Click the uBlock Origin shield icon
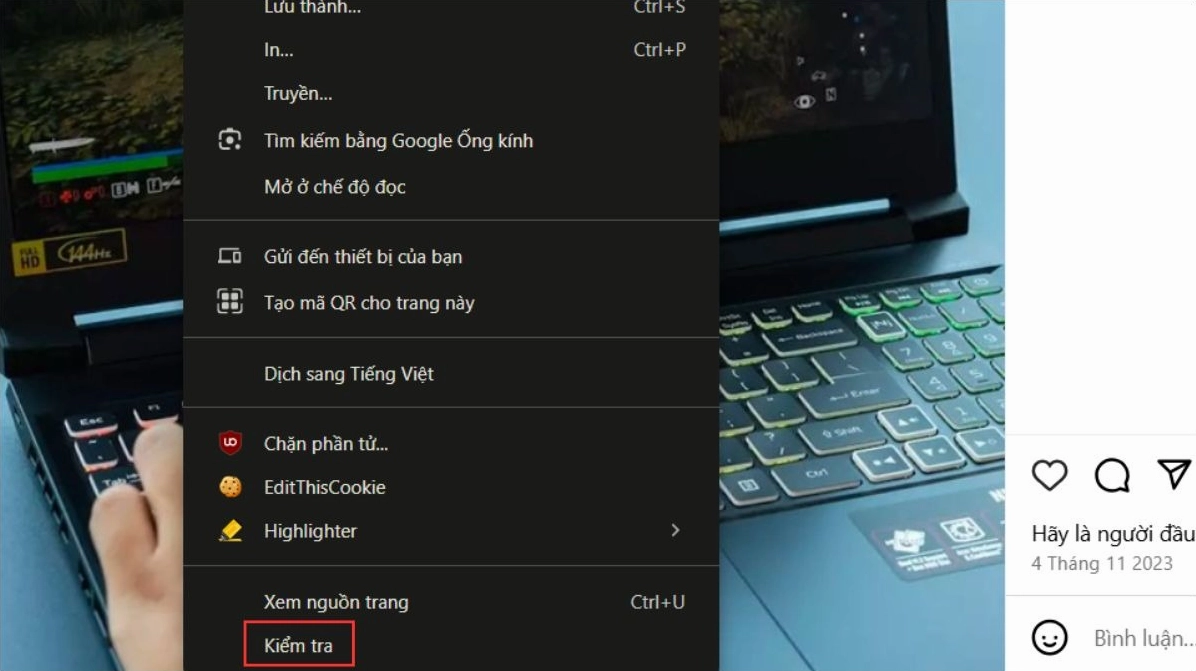The image size is (1196, 671). [230, 443]
